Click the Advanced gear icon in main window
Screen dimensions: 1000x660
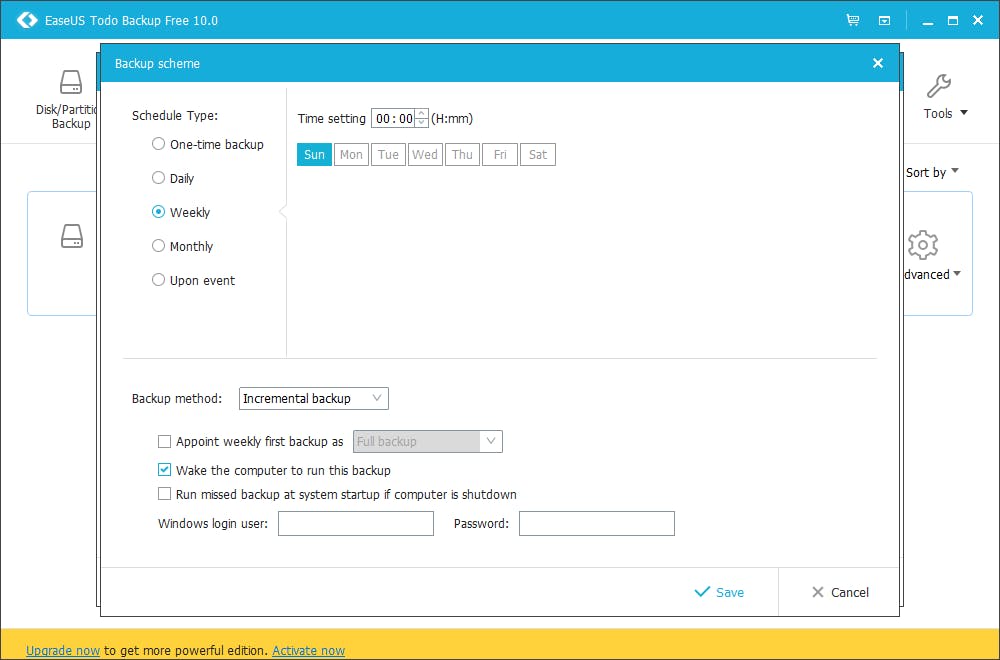tap(922, 245)
